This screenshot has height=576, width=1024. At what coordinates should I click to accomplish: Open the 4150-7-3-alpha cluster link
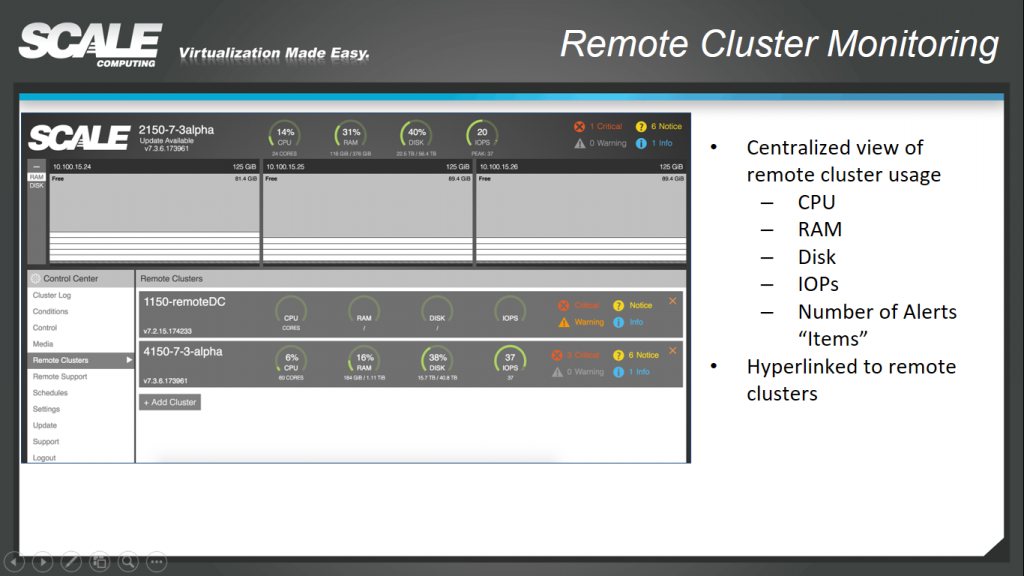[183, 351]
